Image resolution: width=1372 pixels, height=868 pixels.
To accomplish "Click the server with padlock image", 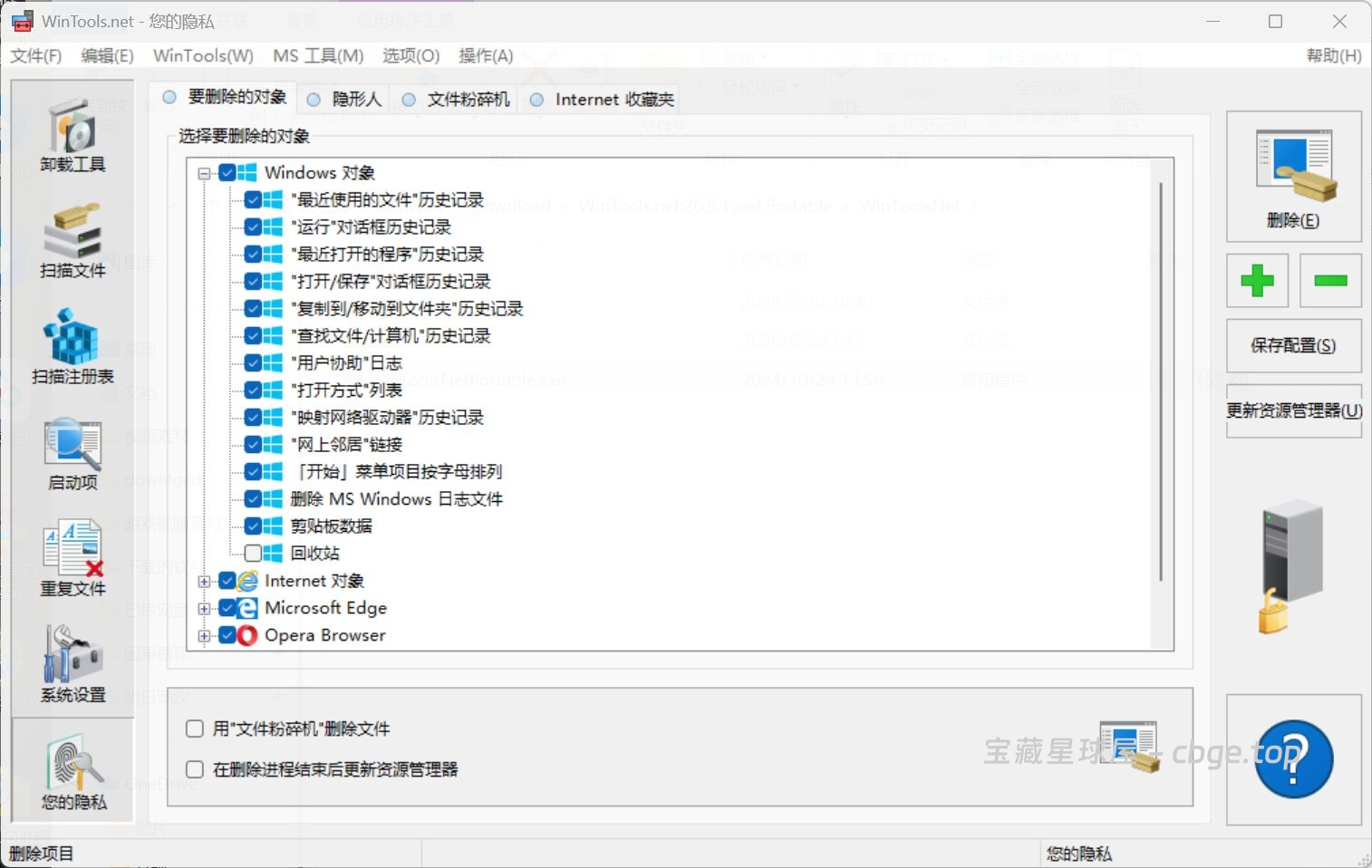I will (1290, 565).
